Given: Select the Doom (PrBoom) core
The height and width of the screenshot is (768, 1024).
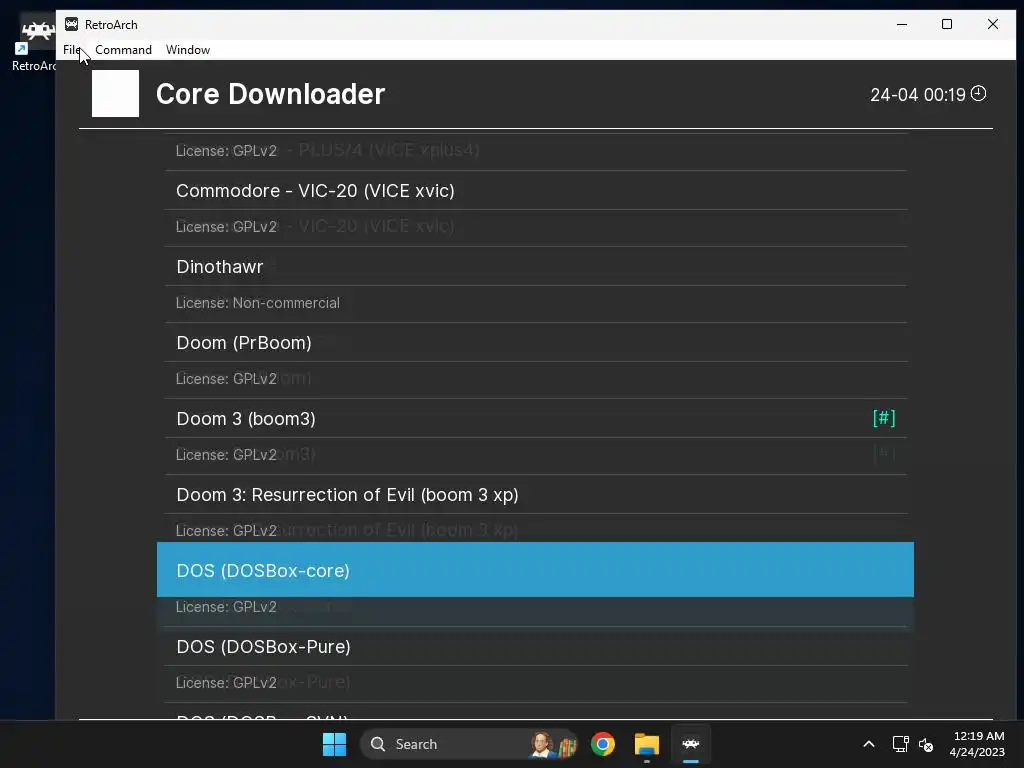Looking at the screenshot, I should (536, 343).
